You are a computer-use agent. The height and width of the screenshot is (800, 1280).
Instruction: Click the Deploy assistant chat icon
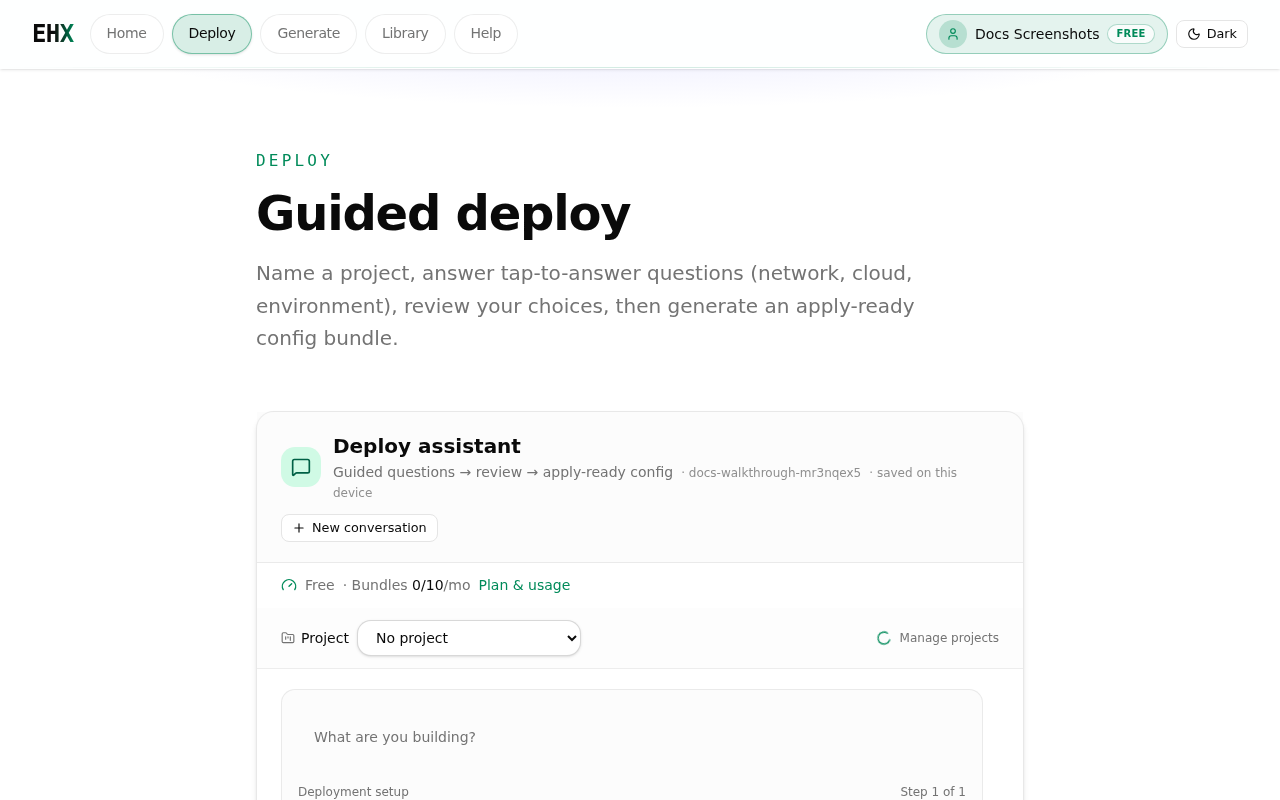[x=301, y=467]
